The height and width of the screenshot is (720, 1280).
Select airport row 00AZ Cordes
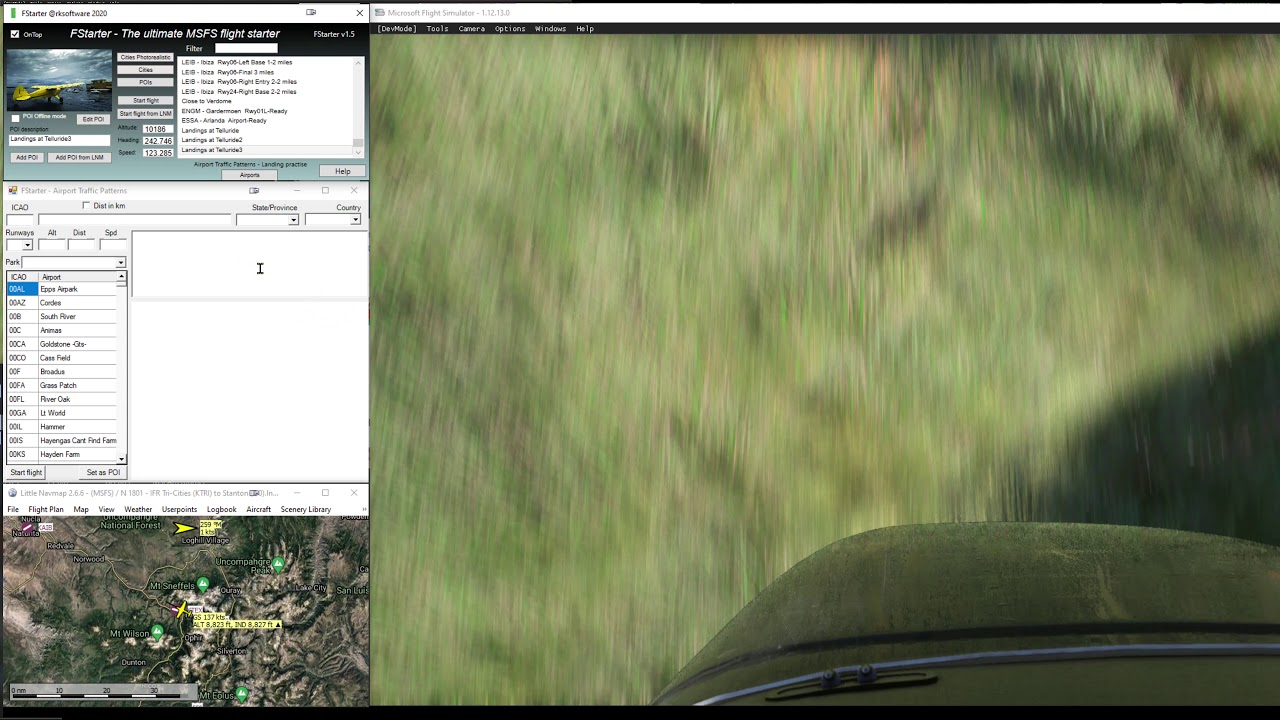(x=62, y=303)
